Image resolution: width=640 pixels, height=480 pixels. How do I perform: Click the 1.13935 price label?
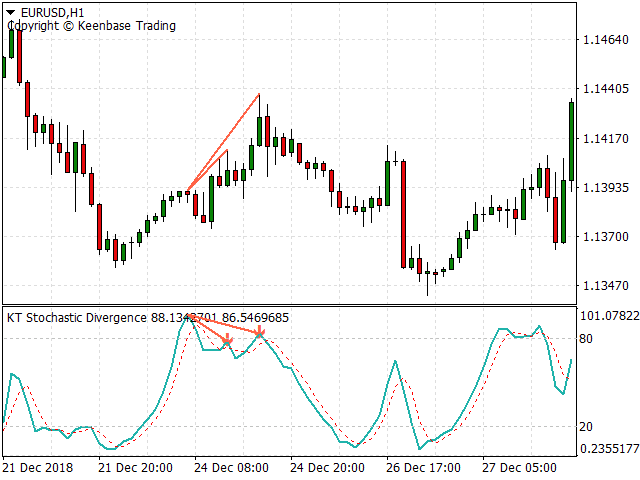pyautogui.click(x=606, y=188)
